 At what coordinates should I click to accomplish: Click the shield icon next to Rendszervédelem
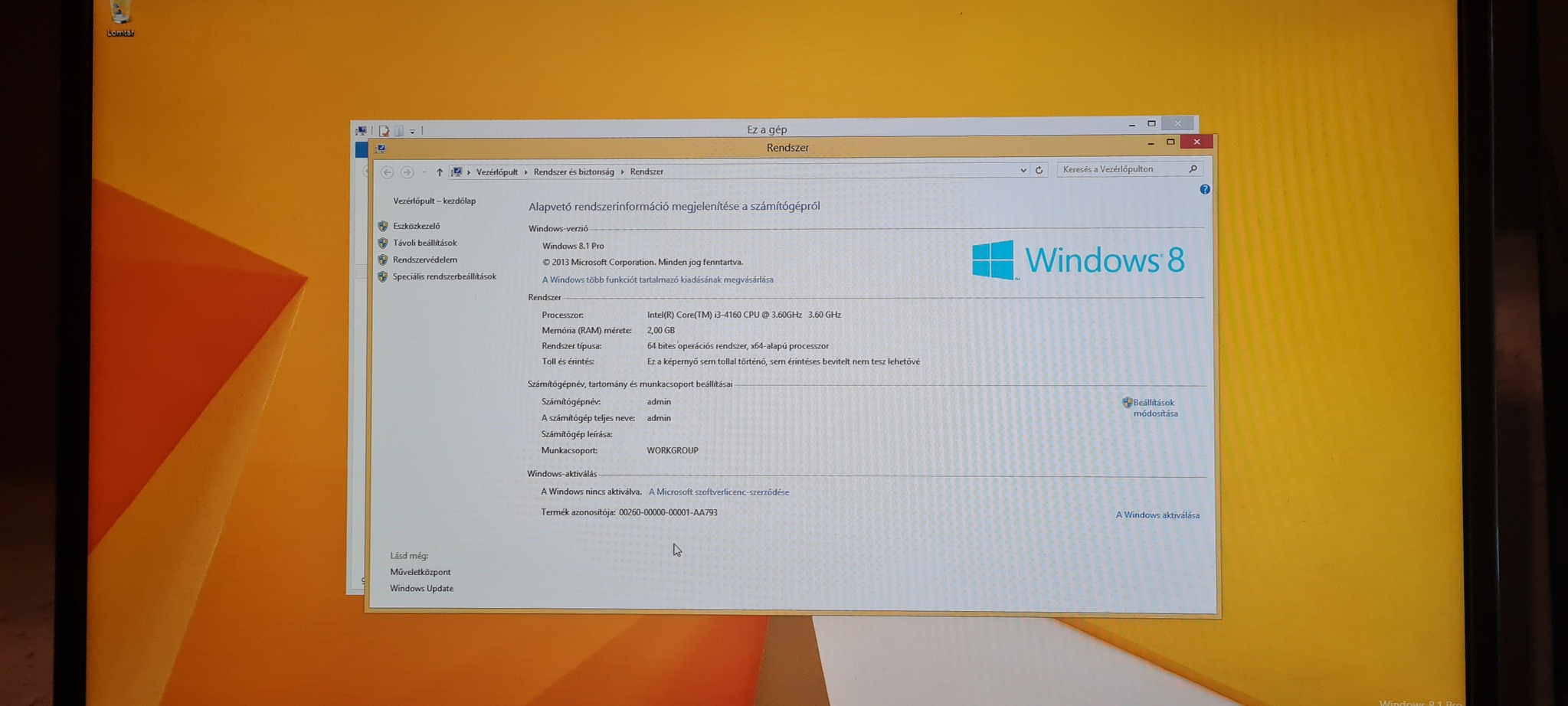383,260
